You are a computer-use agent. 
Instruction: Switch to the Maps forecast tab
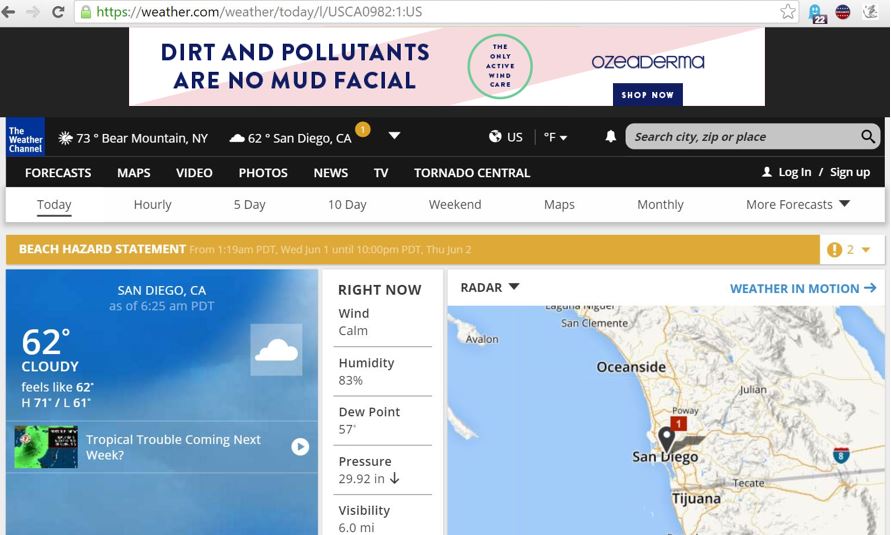[x=559, y=204]
